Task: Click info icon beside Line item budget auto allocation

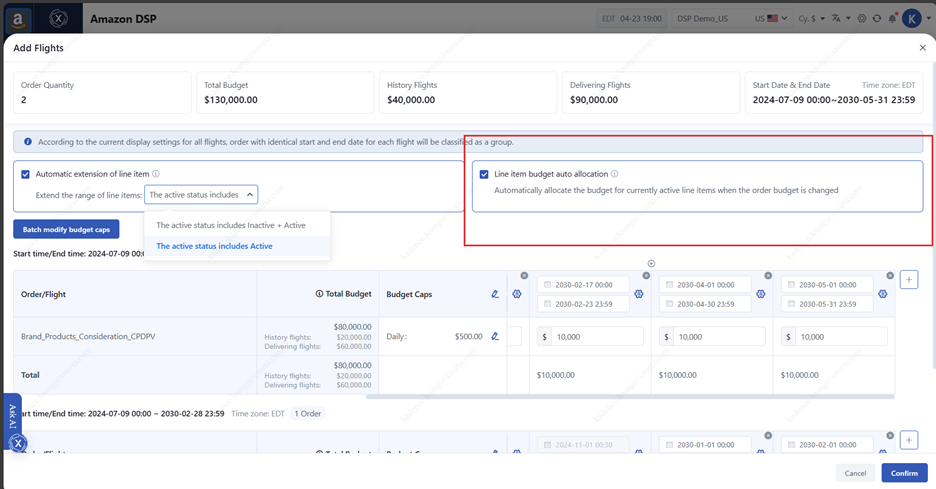Action: click(x=614, y=174)
